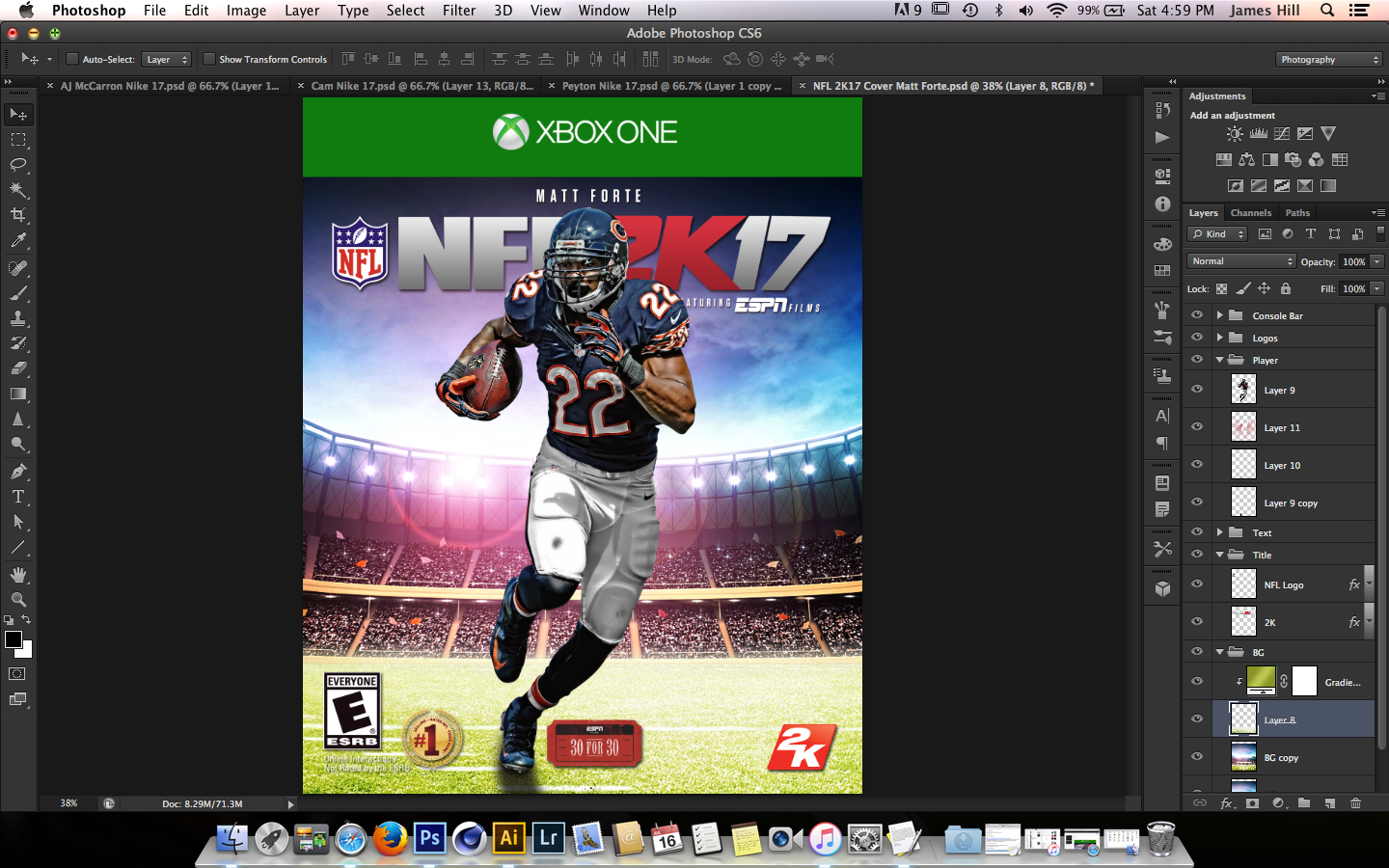Open the Auto-Select Layer dropdown
The height and width of the screenshot is (868, 1389).
pyautogui.click(x=167, y=60)
